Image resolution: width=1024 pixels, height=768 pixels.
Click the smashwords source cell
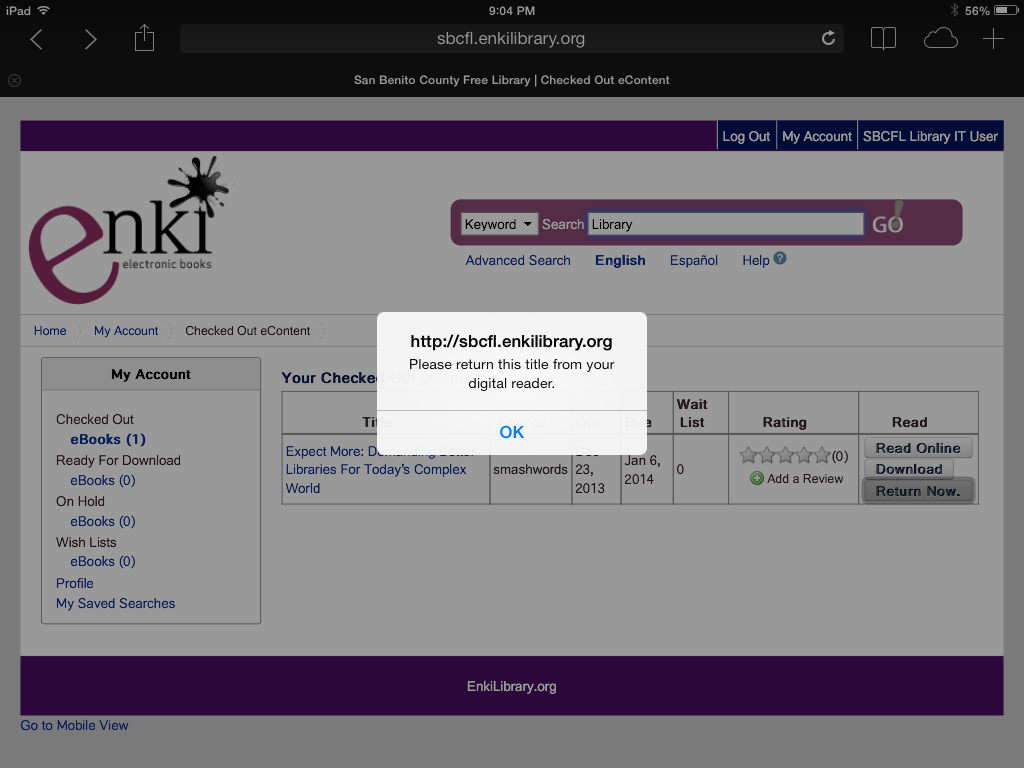tap(530, 470)
